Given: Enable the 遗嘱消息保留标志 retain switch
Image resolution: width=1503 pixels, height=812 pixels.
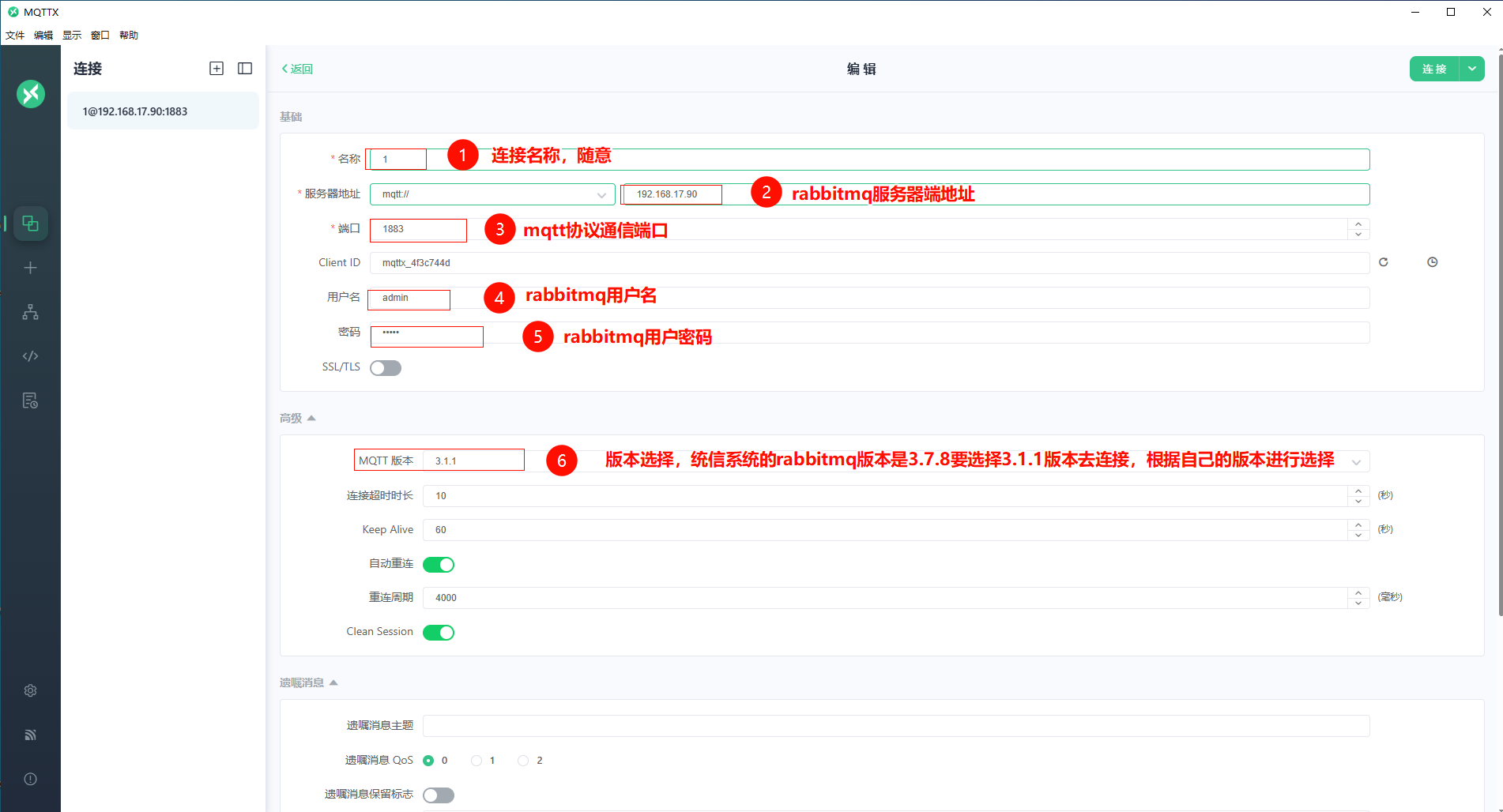Looking at the screenshot, I should click(x=439, y=795).
